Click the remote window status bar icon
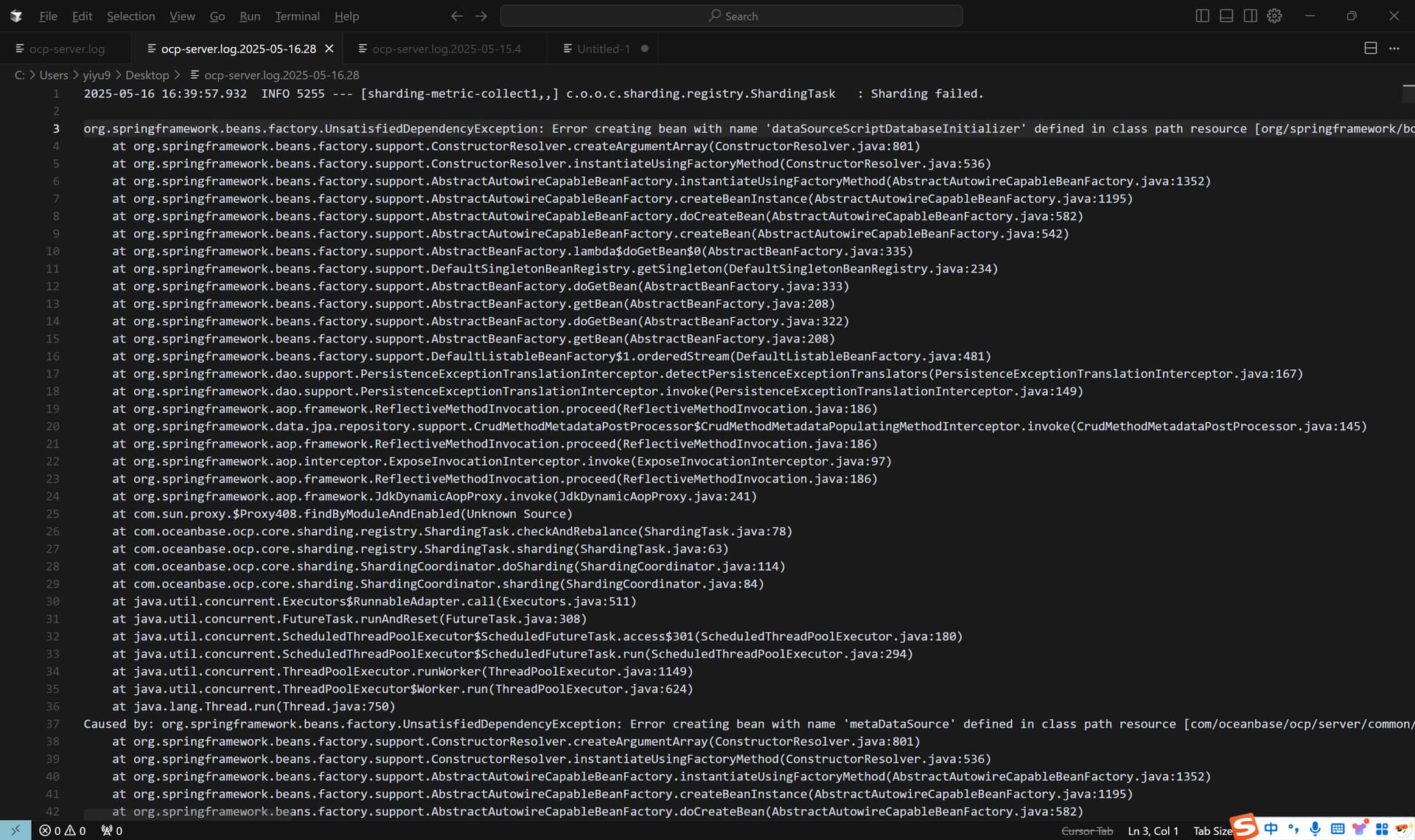1415x840 pixels. click(15, 830)
